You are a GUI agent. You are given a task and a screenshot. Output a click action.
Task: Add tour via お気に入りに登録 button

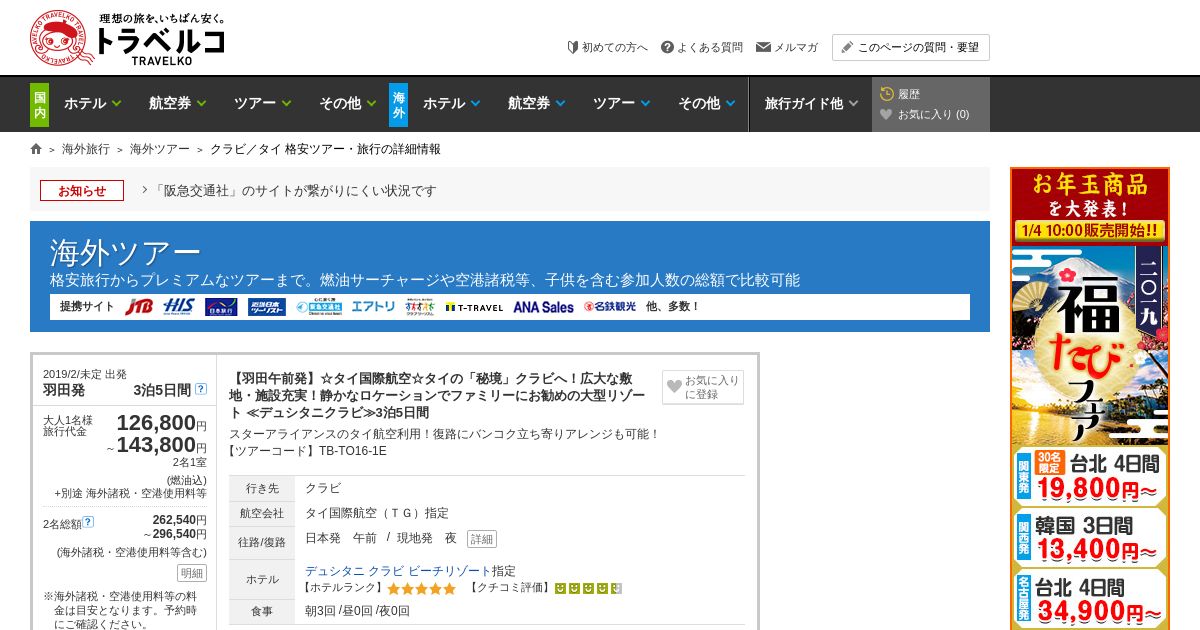tap(703, 387)
